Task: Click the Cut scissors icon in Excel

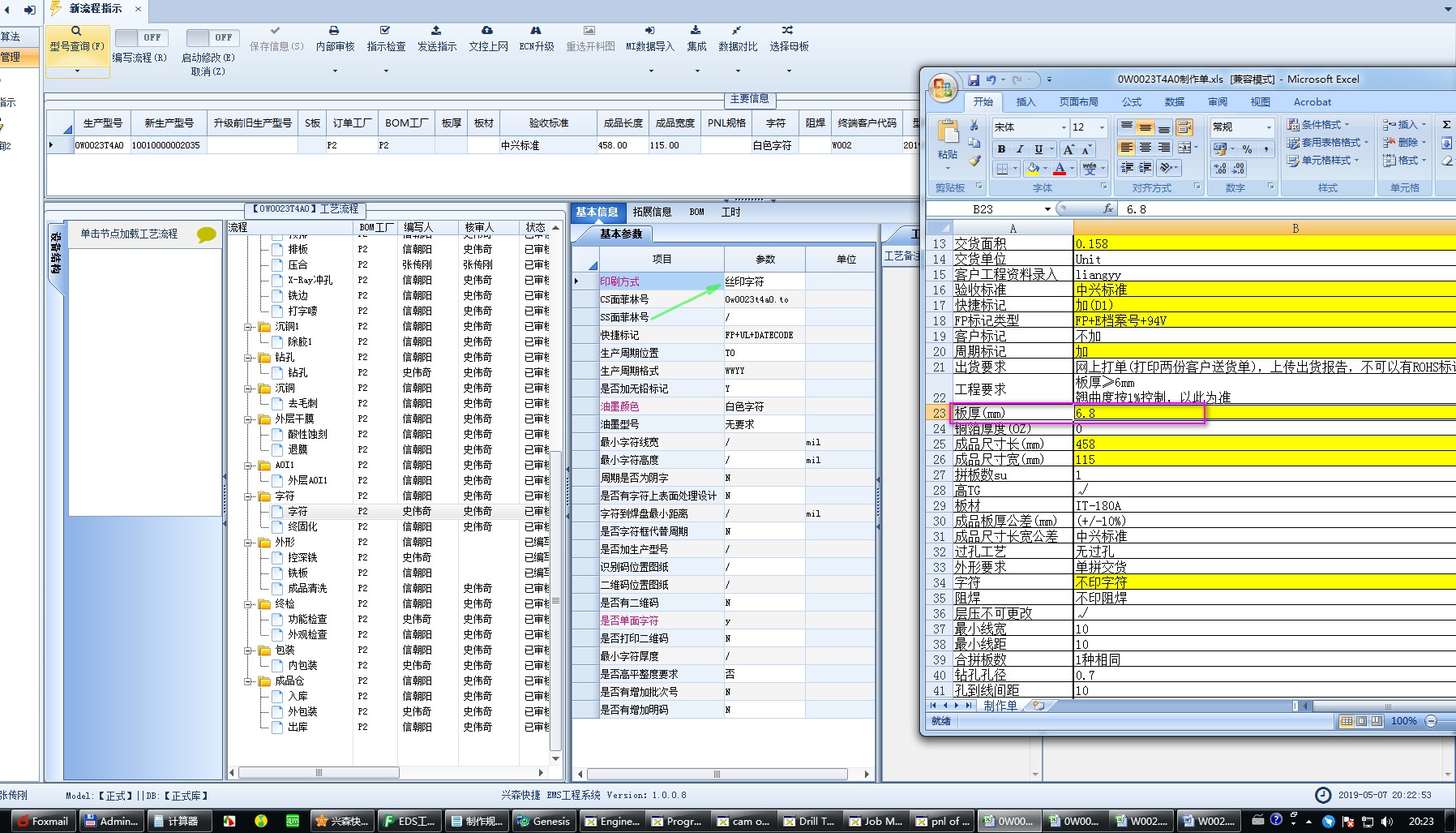Action: 974,126
